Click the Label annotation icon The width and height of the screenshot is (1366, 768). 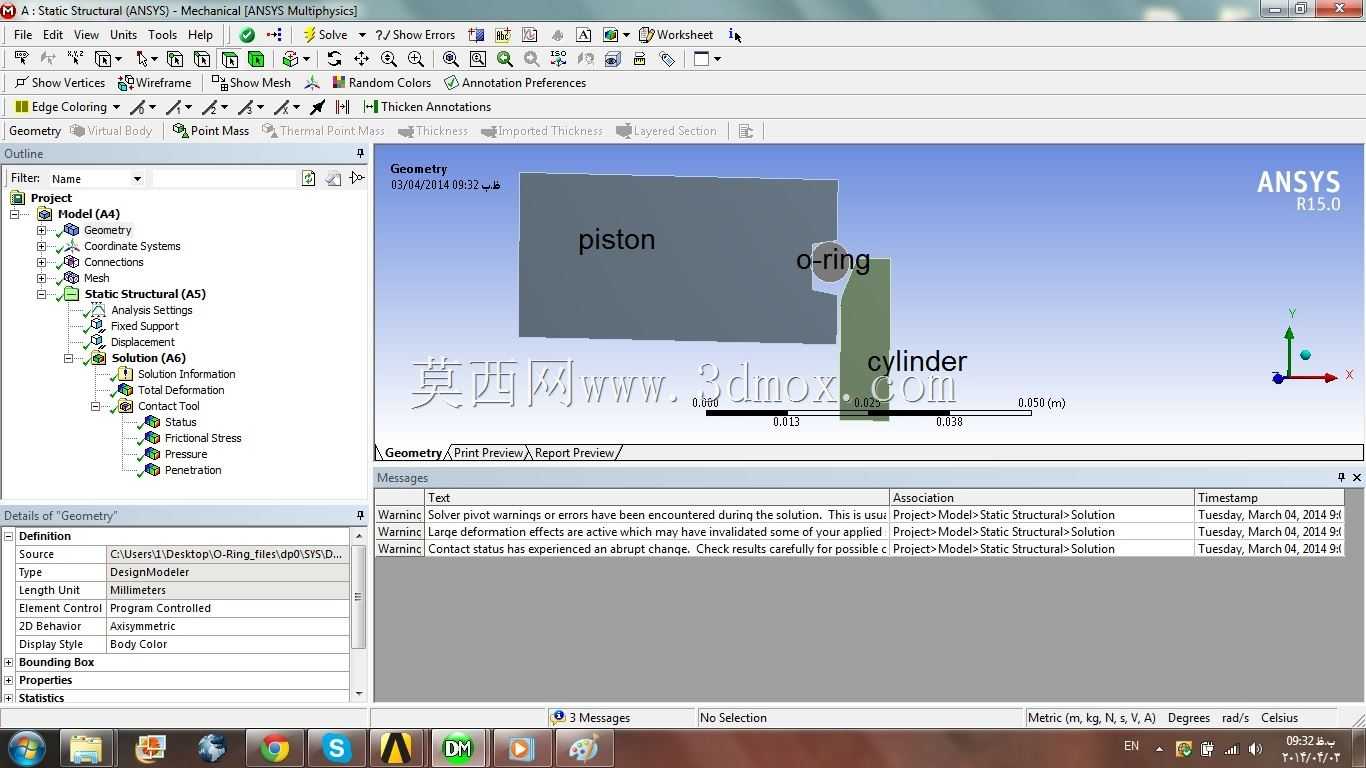tap(21, 59)
